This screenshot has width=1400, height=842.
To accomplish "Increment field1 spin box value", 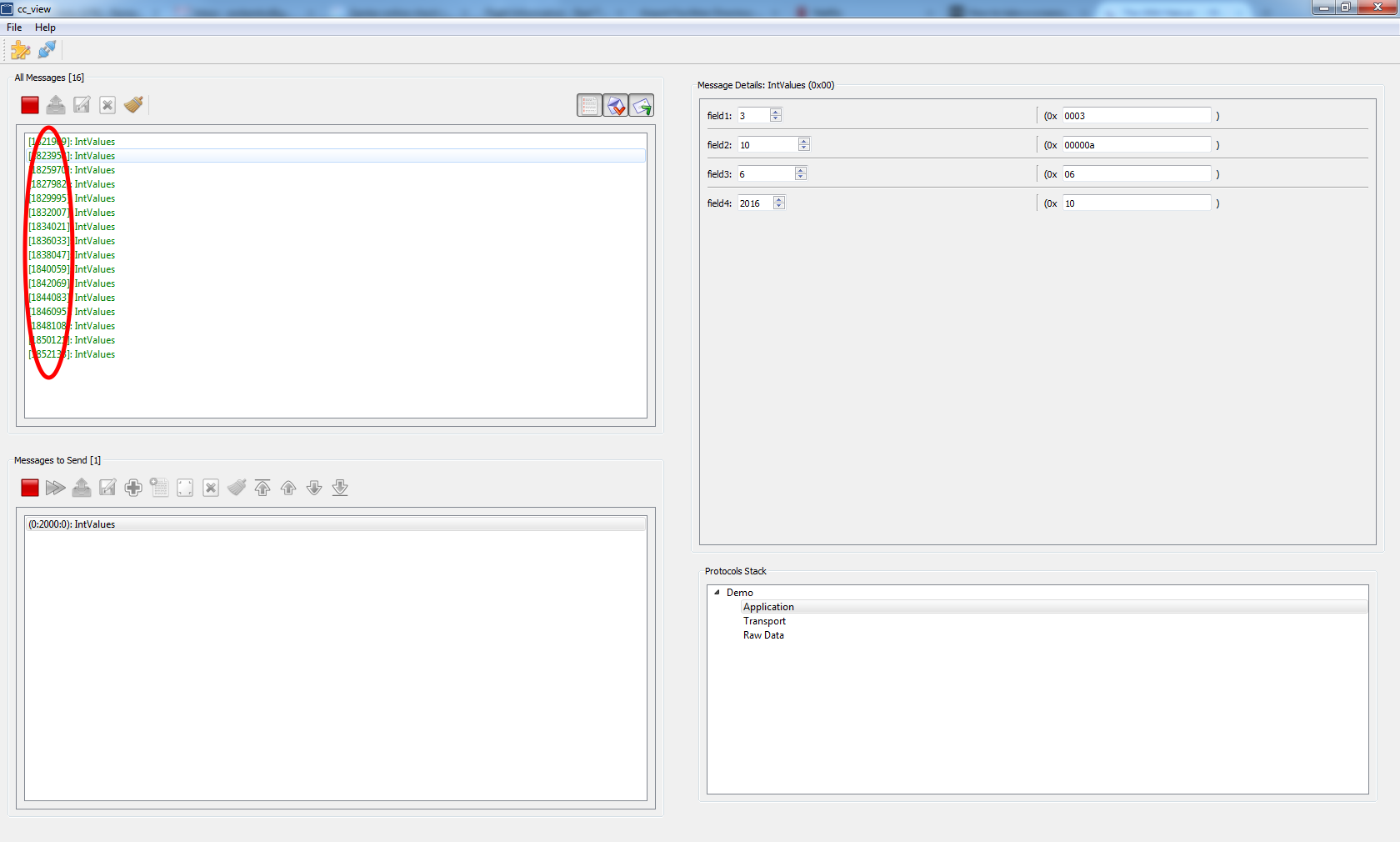I will (x=776, y=113).
